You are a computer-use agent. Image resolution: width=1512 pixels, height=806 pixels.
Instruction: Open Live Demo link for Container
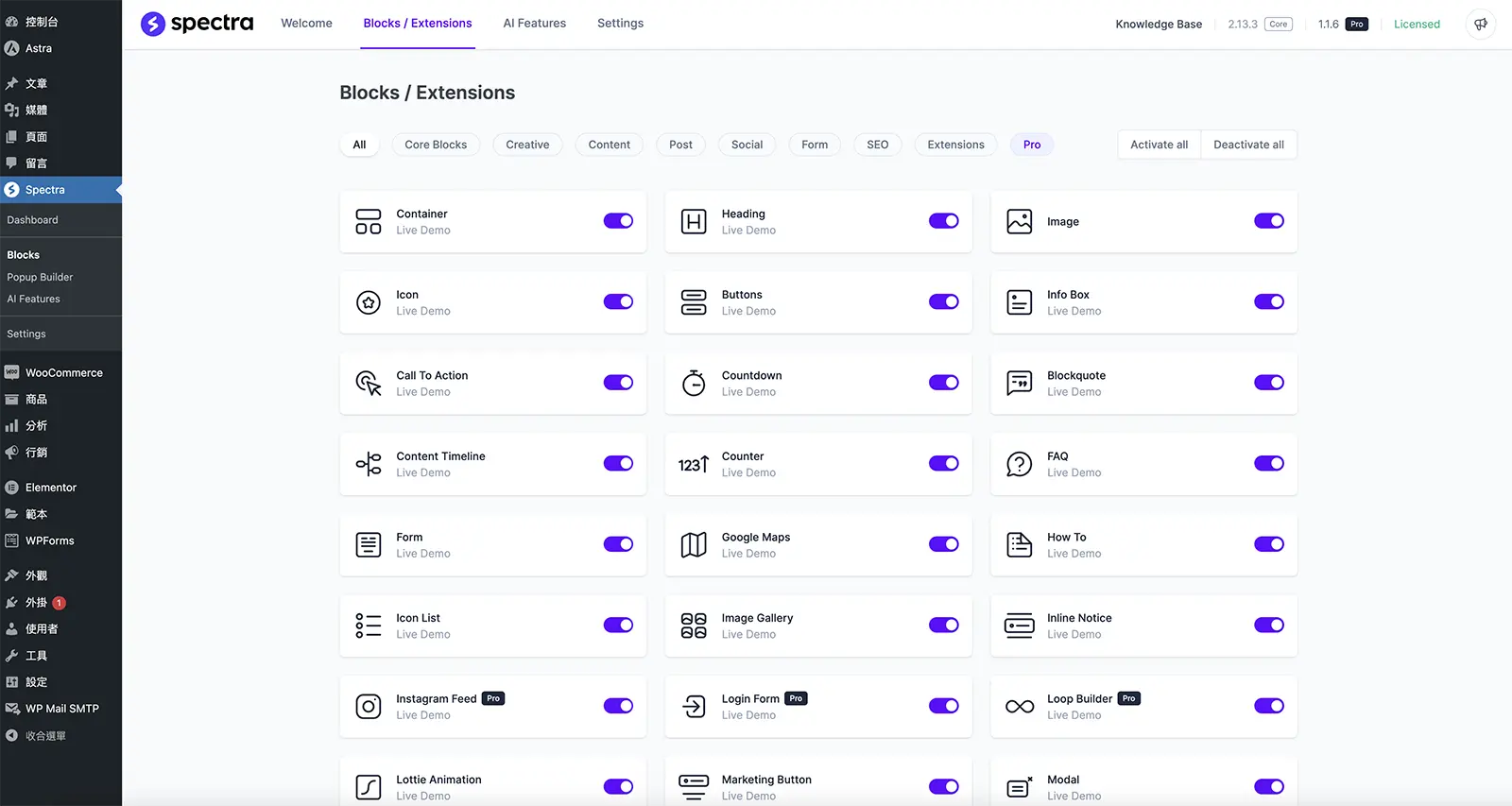pos(423,231)
